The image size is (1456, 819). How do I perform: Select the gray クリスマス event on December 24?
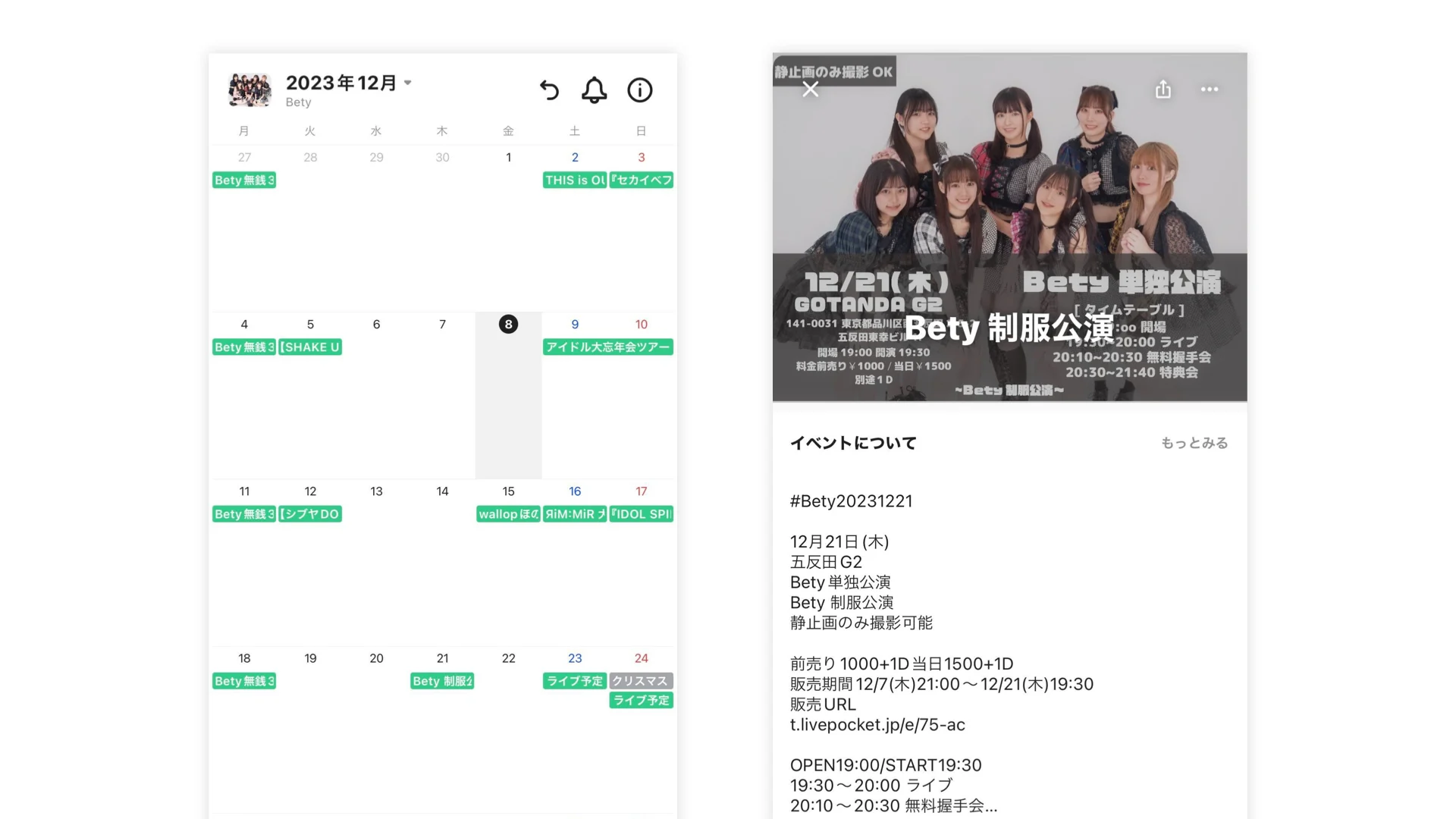(641, 681)
